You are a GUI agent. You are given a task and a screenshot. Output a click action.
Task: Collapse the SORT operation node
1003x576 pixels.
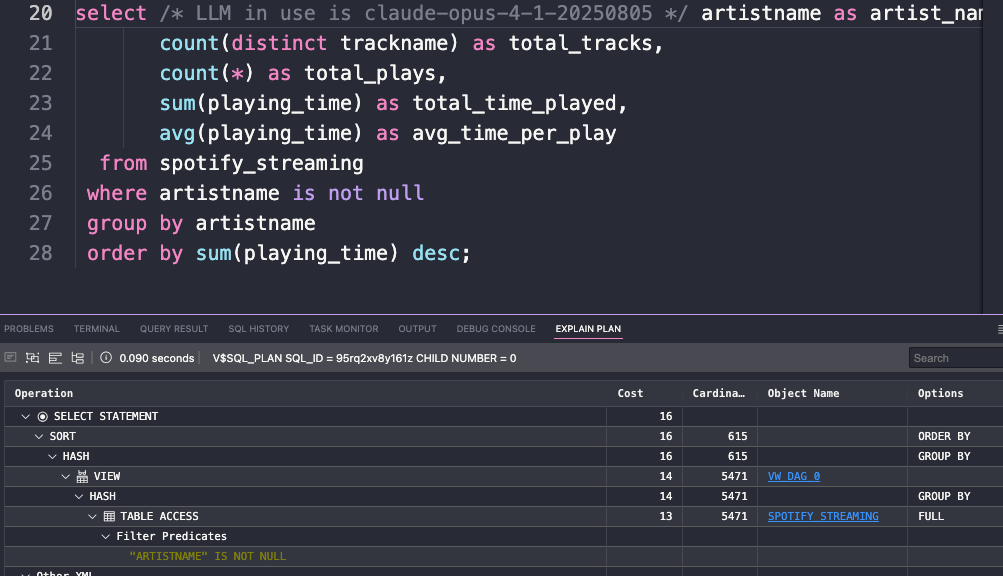39,437
